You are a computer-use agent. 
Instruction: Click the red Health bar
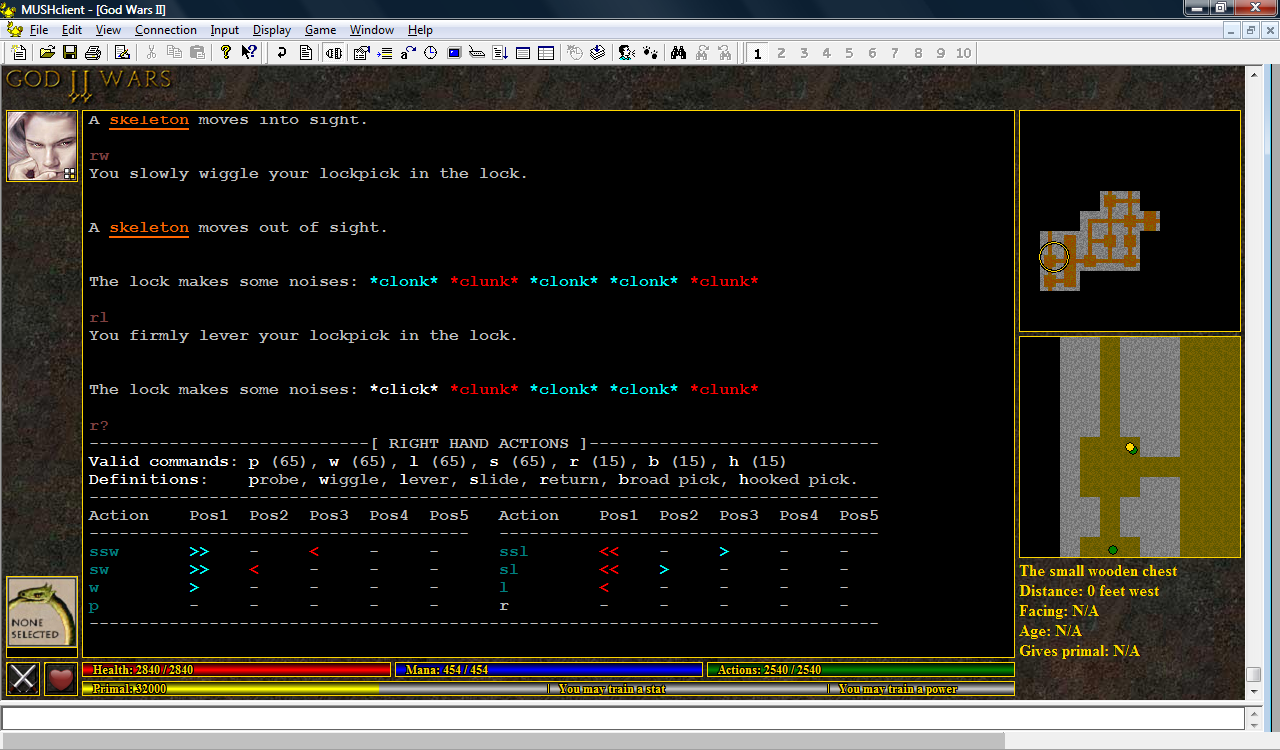(236, 670)
